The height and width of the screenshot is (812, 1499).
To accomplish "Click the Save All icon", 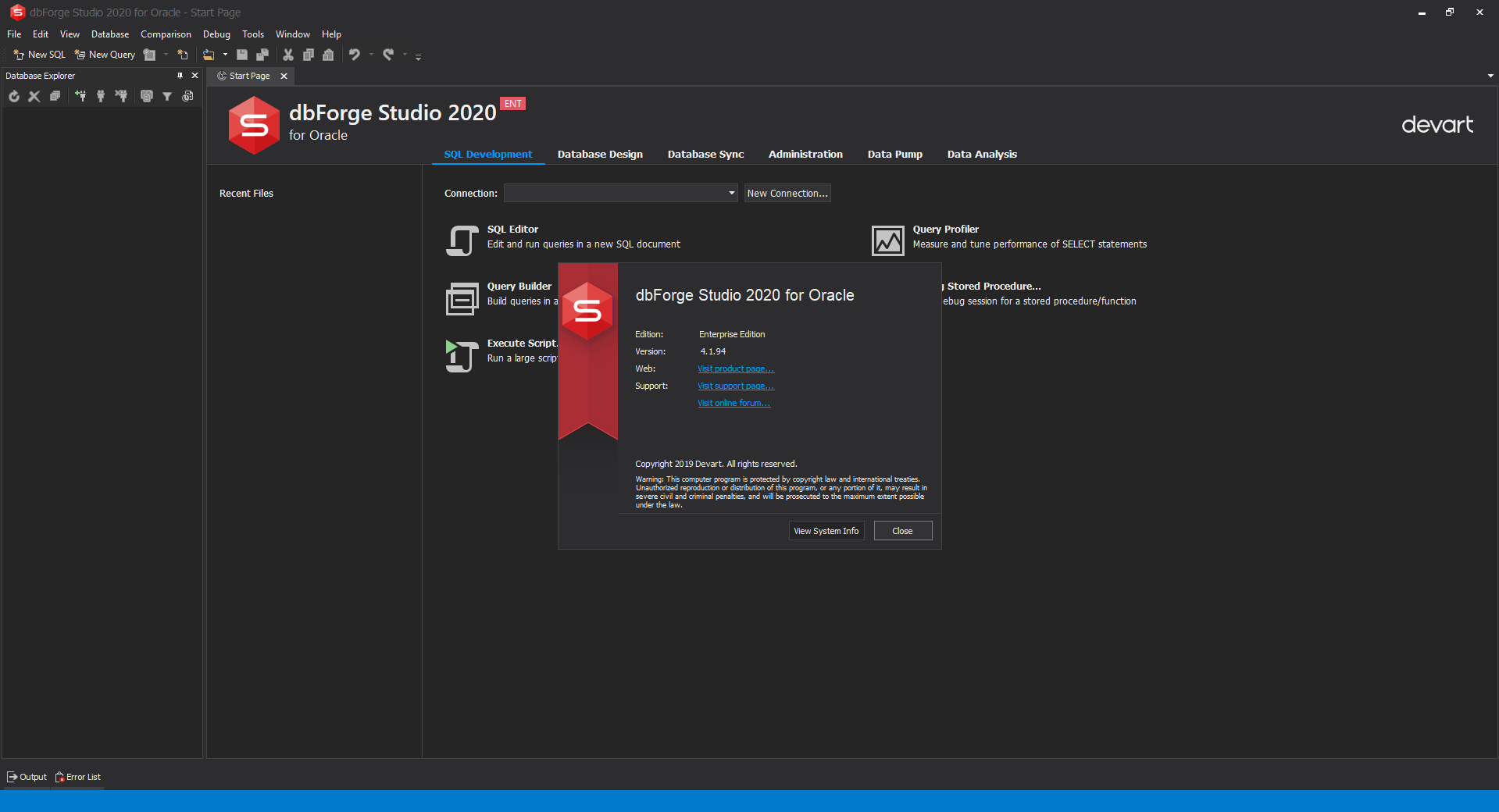I will coord(262,55).
